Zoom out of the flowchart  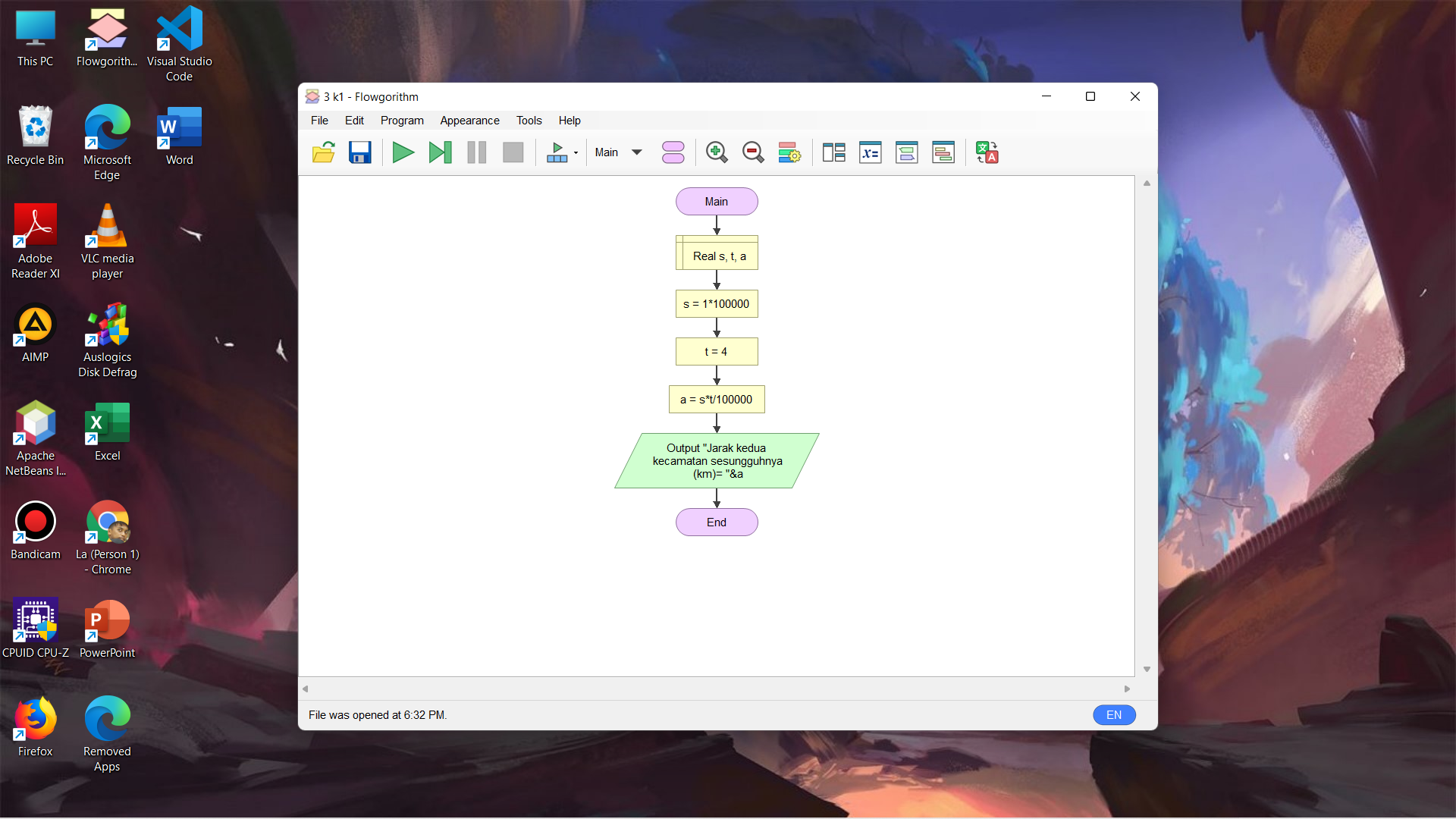click(753, 152)
